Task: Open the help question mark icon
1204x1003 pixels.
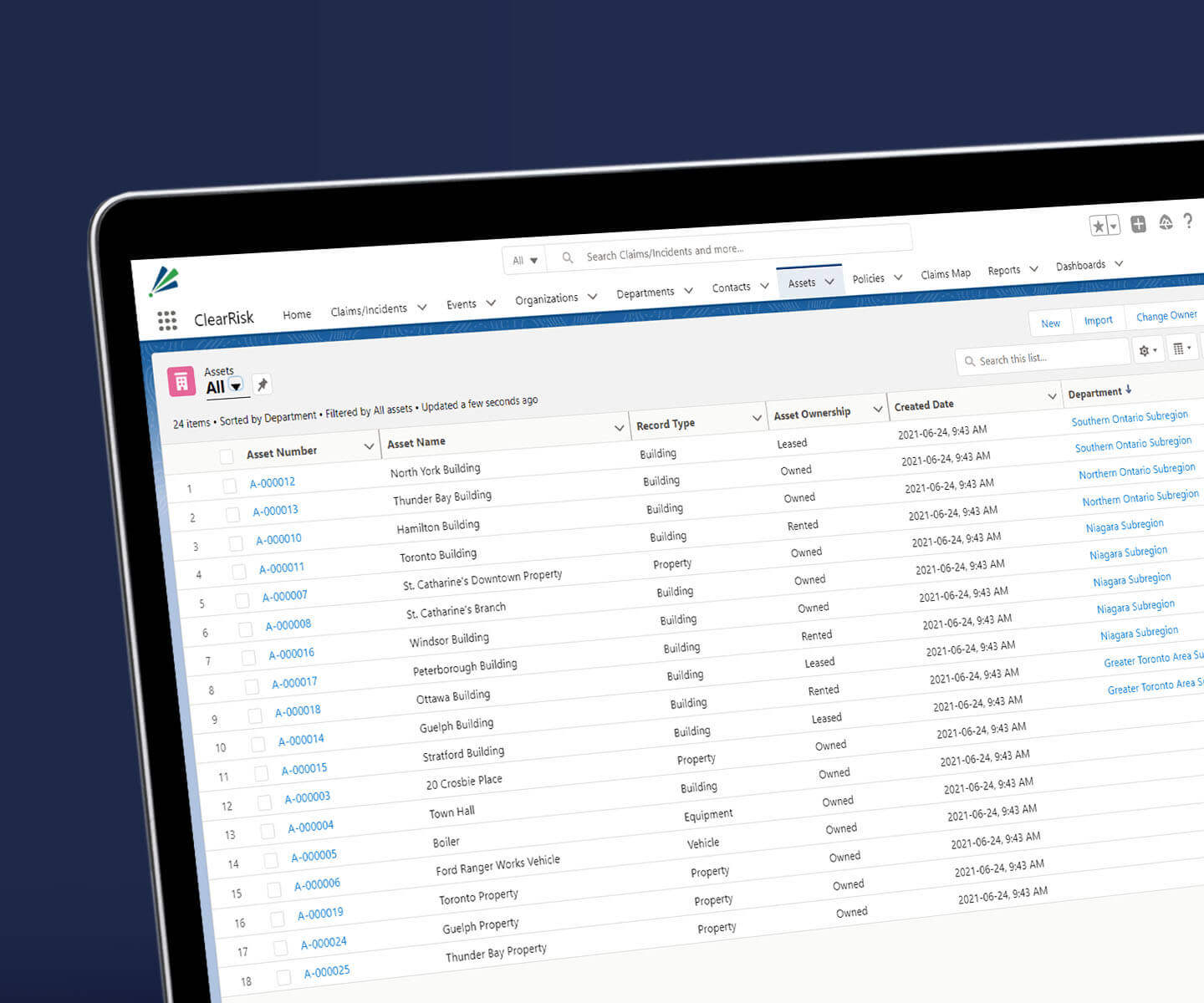Action: tap(1187, 221)
